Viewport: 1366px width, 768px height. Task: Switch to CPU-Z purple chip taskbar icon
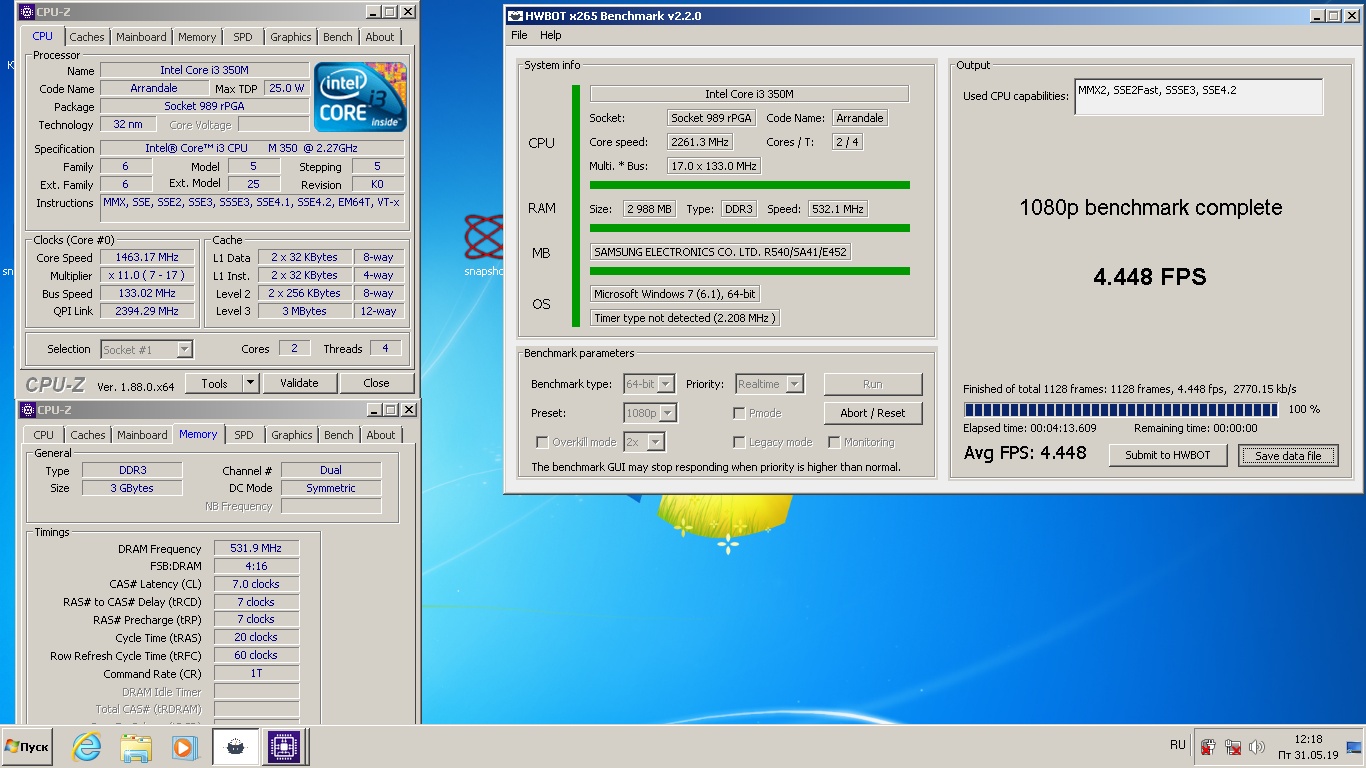click(283, 747)
